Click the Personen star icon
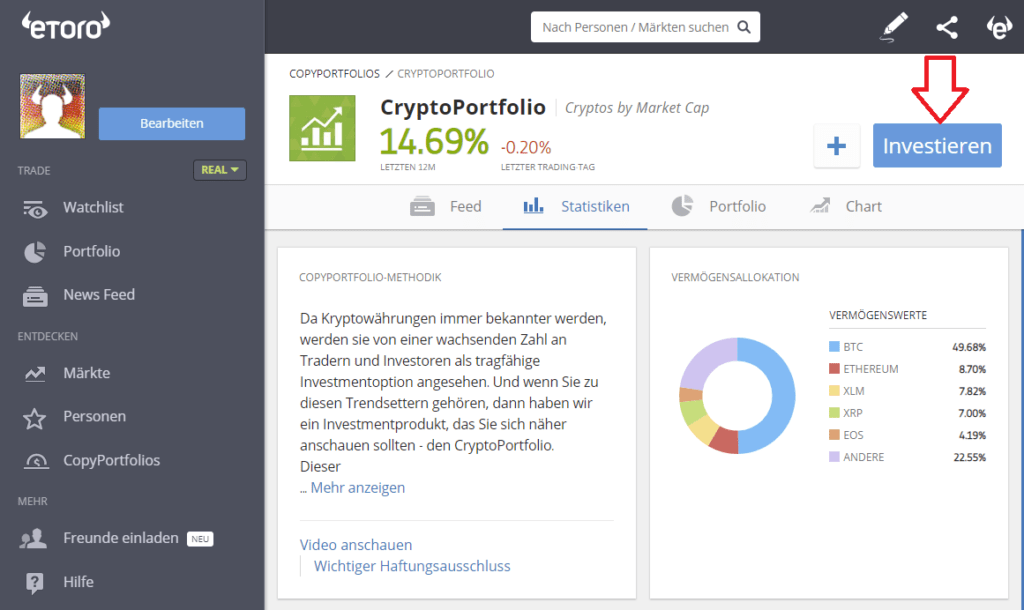1024x610 pixels. (x=35, y=418)
